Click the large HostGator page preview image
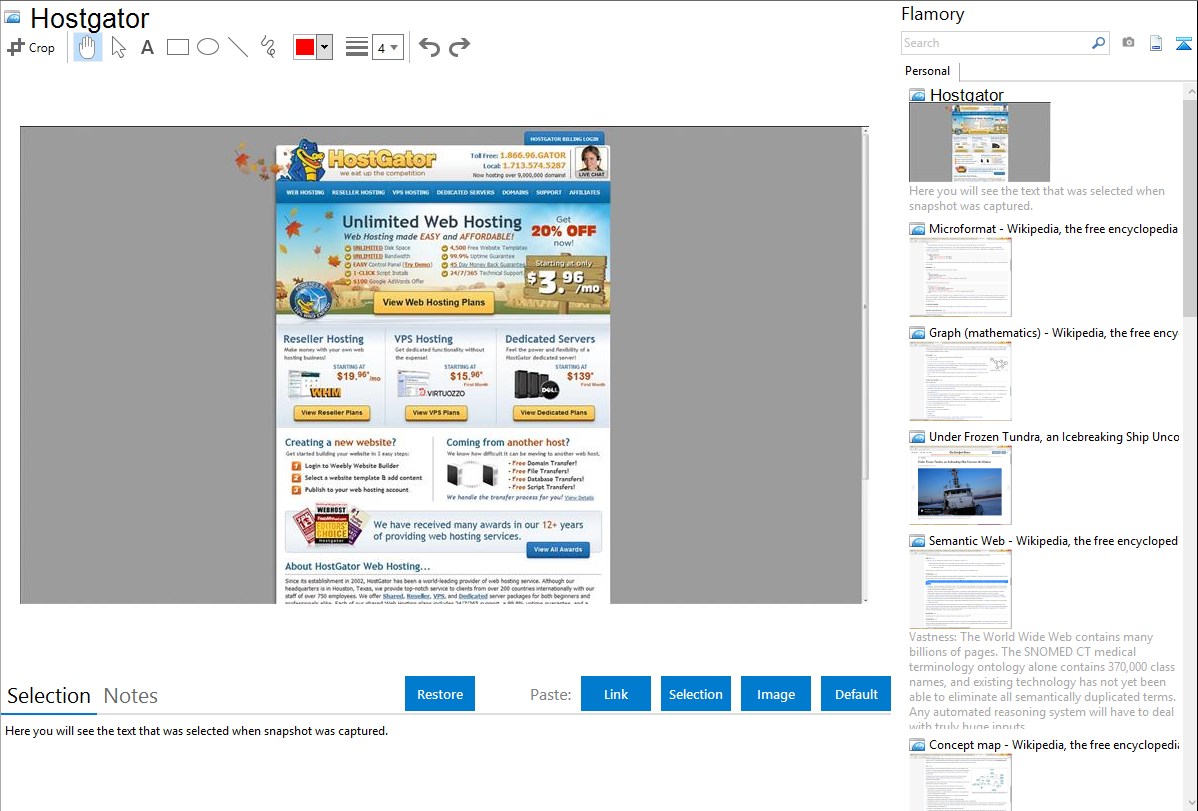This screenshot has width=1198, height=811. (x=443, y=365)
